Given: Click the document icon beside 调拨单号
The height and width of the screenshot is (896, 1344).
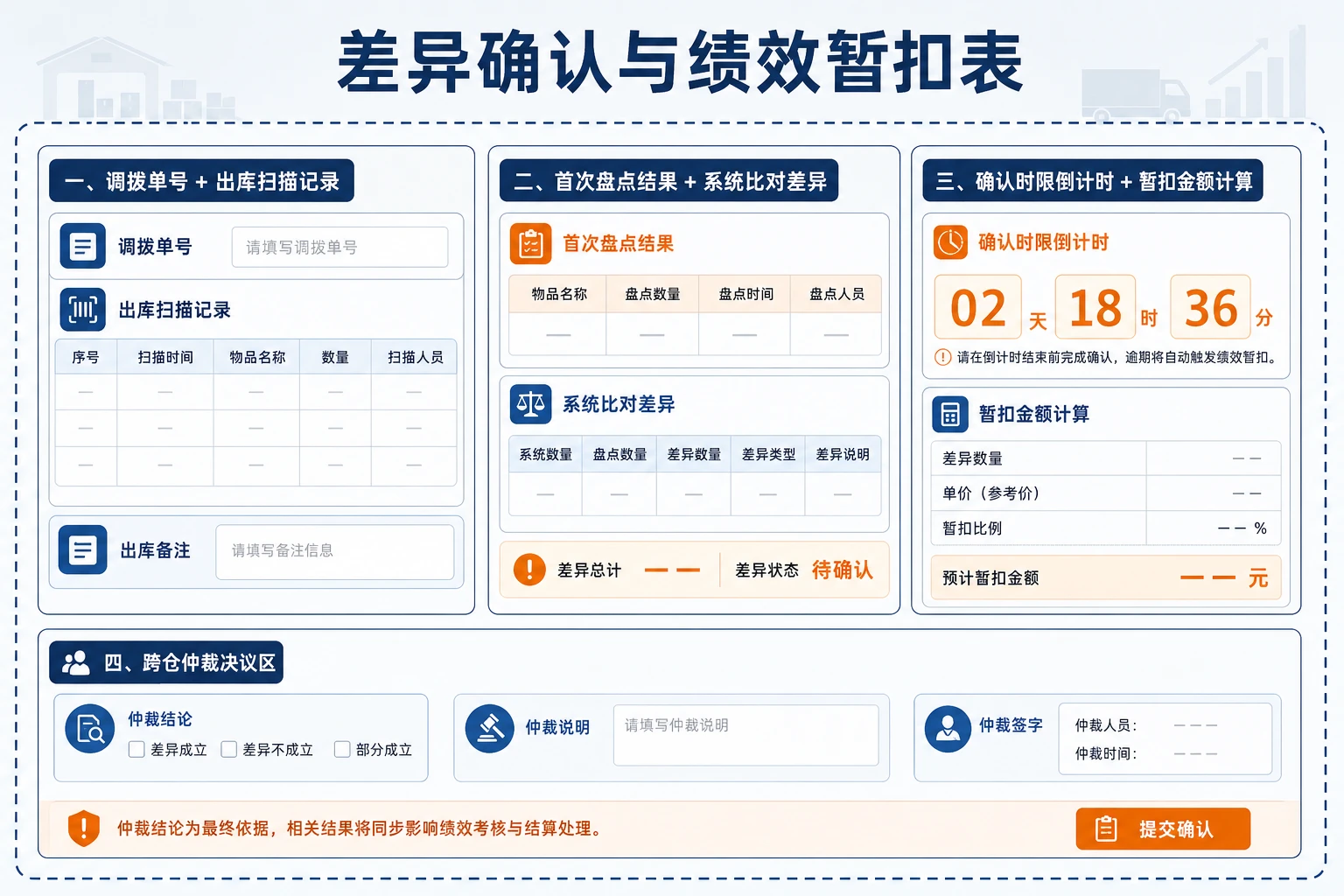Looking at the screenshot, I should (x=83, y=246).
